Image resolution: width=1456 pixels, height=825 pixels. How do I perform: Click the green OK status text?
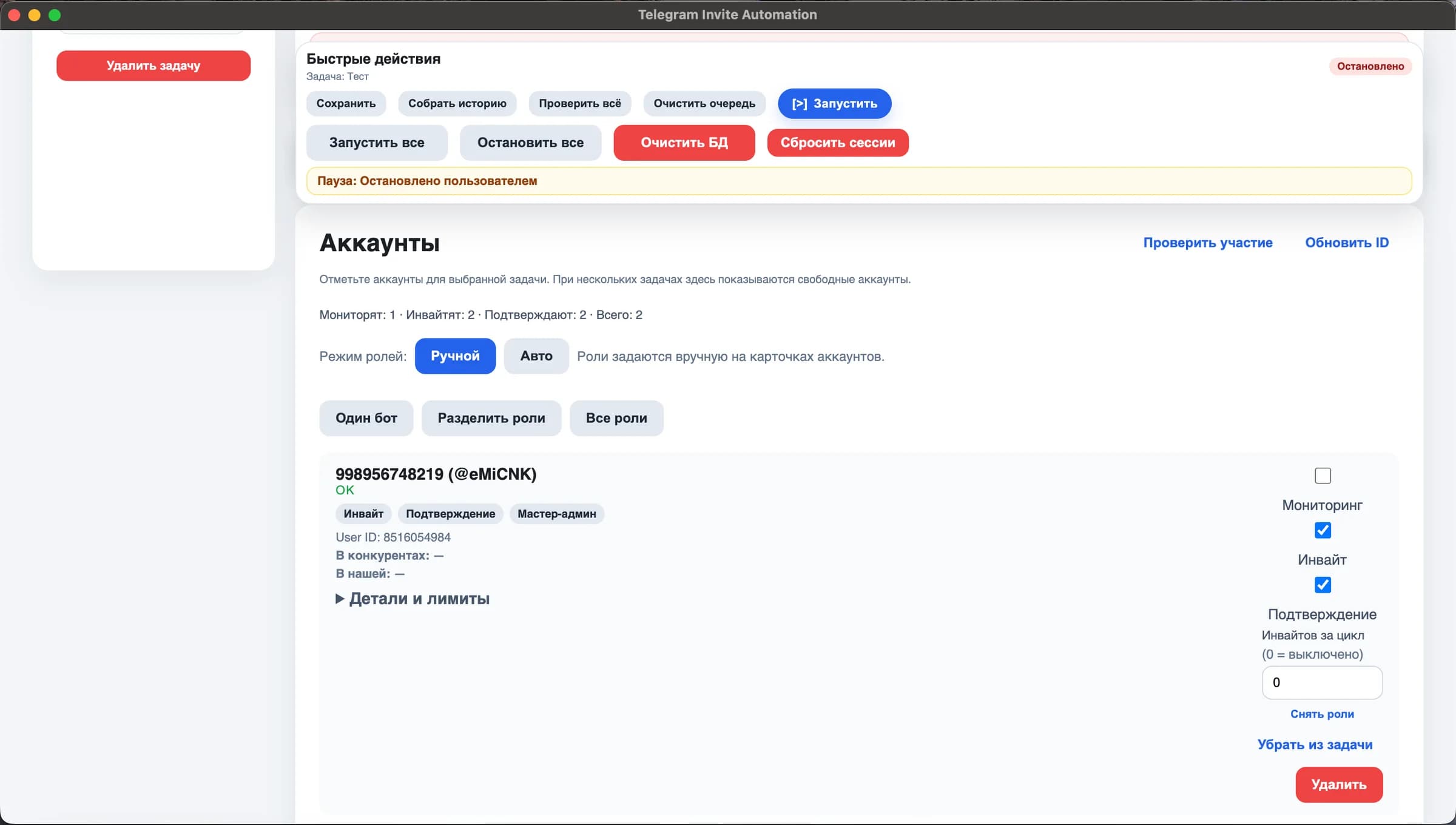click(345, 490)
